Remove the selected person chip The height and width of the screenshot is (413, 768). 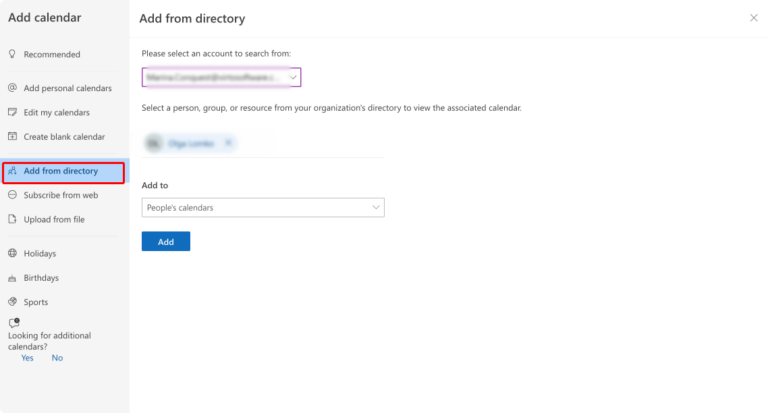(x=228, y=143)
